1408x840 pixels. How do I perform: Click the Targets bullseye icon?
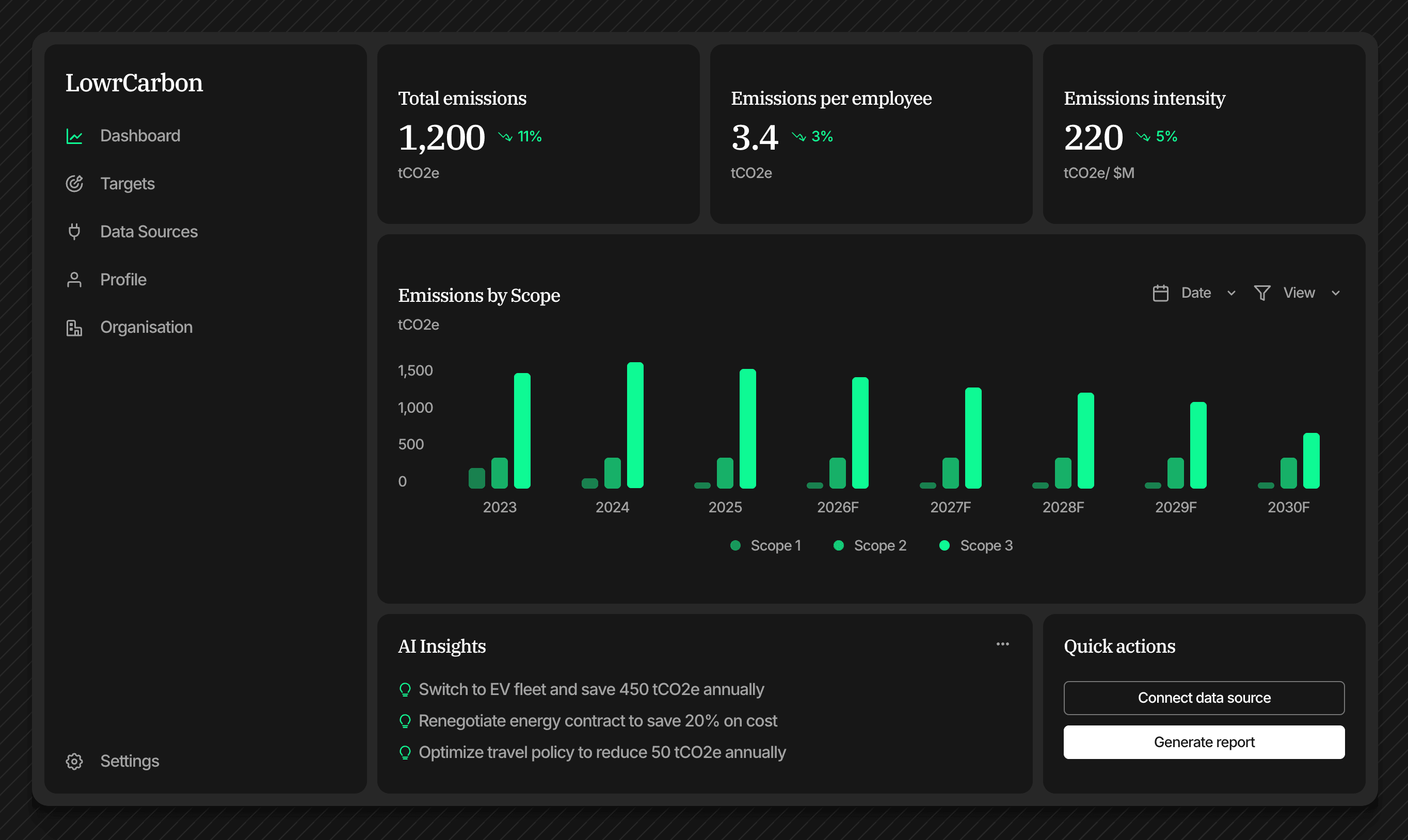tap(74, 183)
